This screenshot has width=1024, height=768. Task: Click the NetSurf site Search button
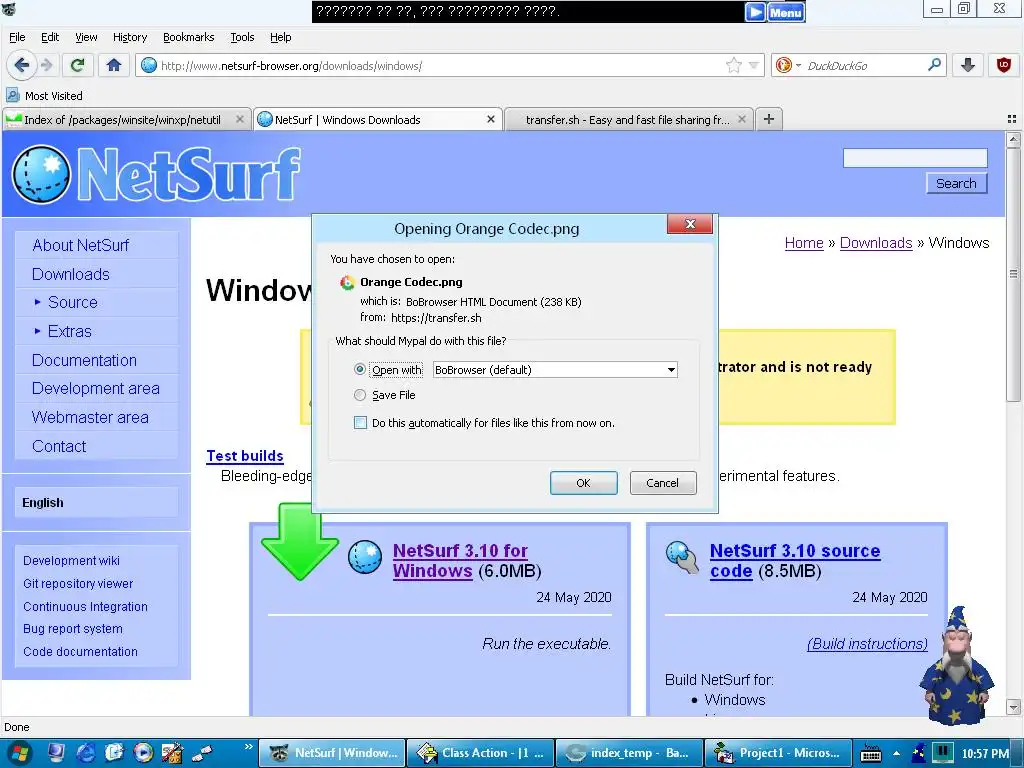(x=956, y=184)
